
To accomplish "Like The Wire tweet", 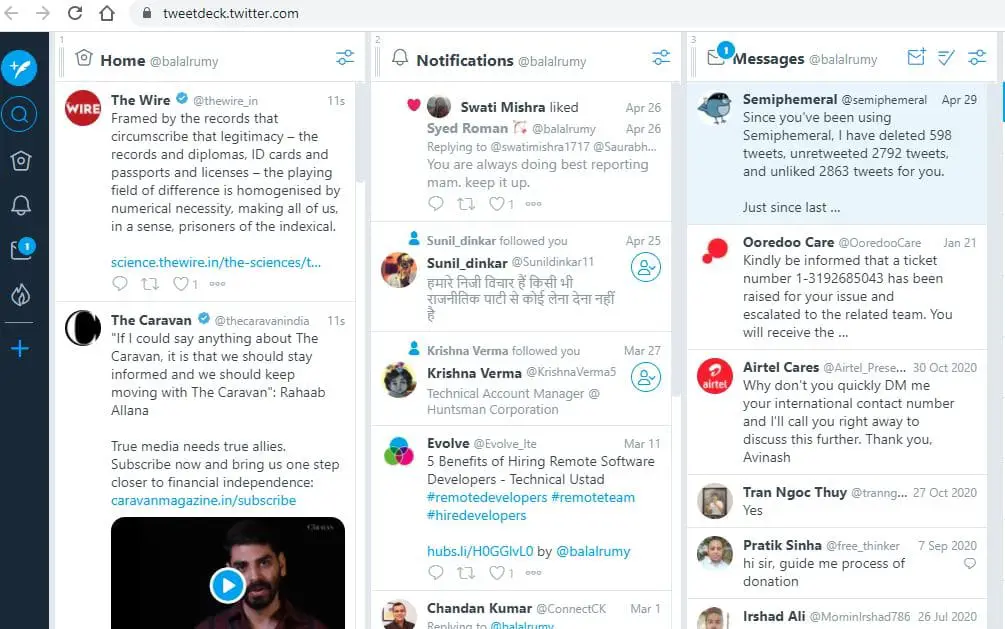I will click(x=181, y=283).
